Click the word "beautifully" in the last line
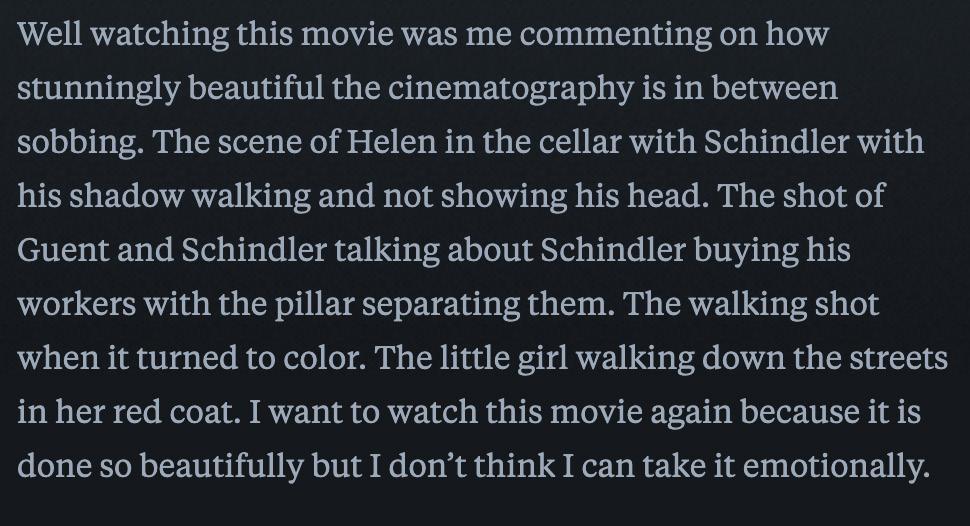Image resolution: width=970 pixels, height=526 pixels. point(222,467)
